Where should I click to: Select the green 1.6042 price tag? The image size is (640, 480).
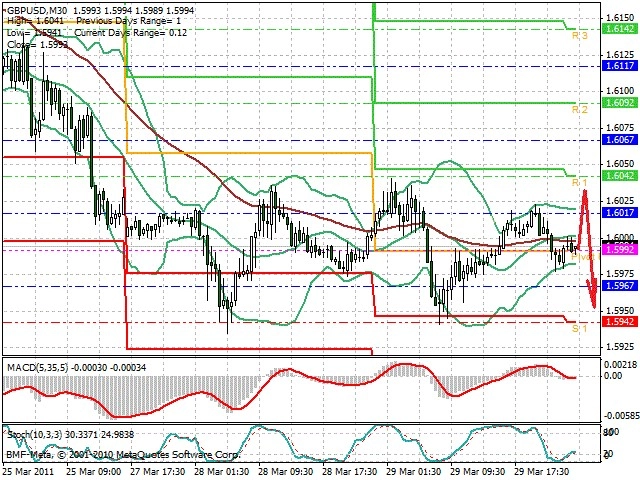(619, 176)
